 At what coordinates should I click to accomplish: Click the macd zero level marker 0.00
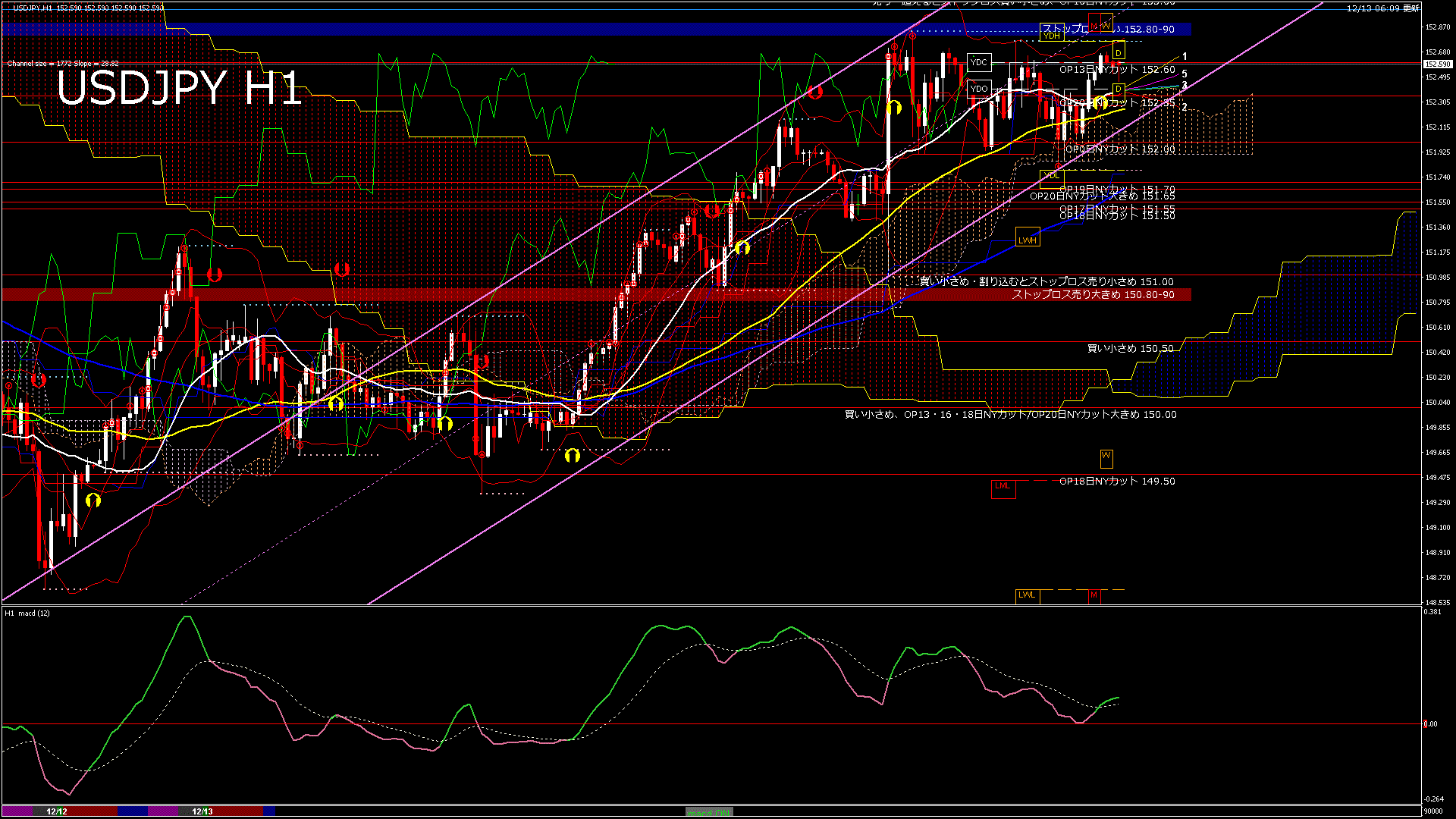1430,724
